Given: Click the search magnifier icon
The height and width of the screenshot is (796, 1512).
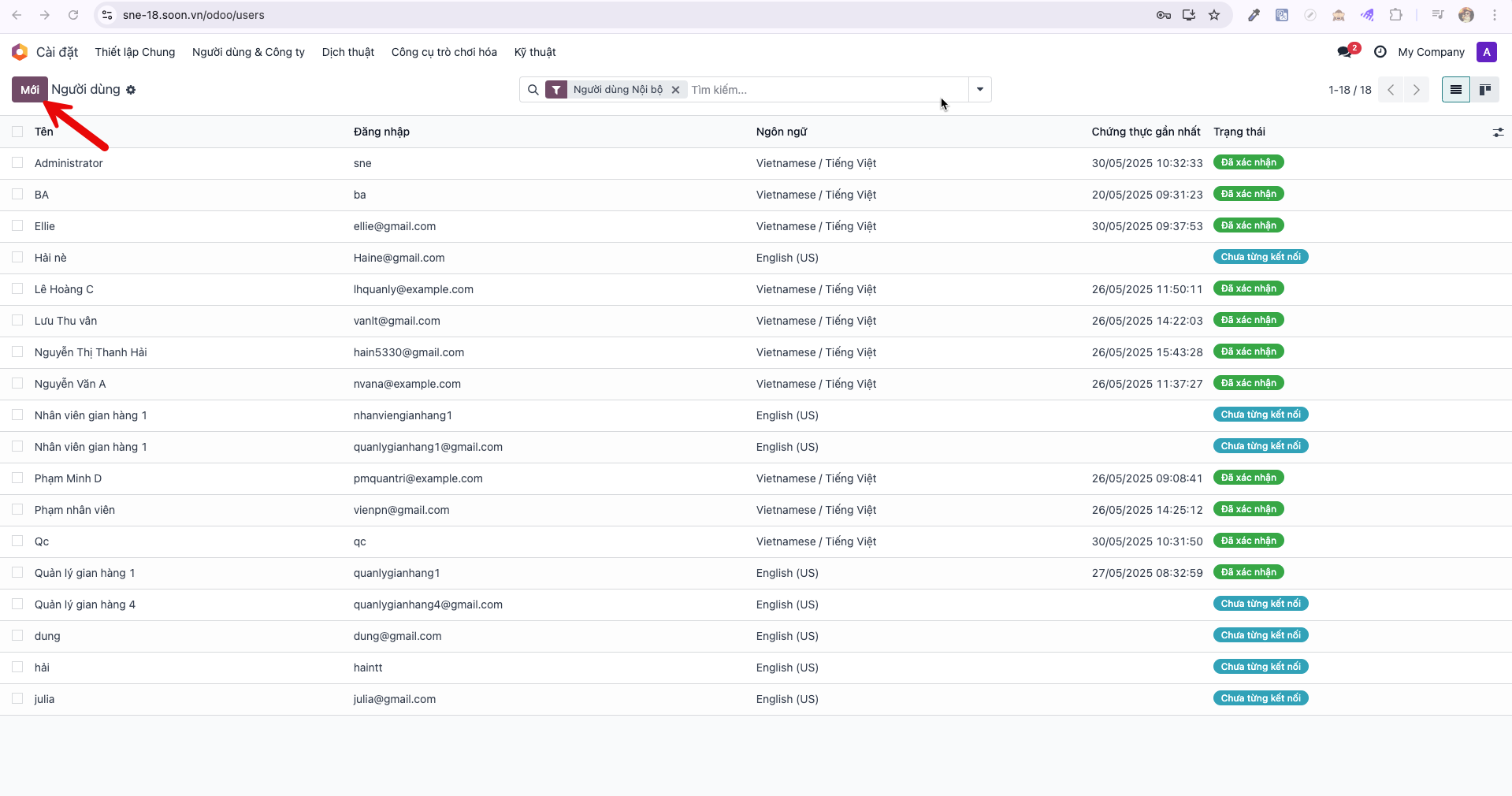Looking at the screenshot, I should (x=533, y=90).
